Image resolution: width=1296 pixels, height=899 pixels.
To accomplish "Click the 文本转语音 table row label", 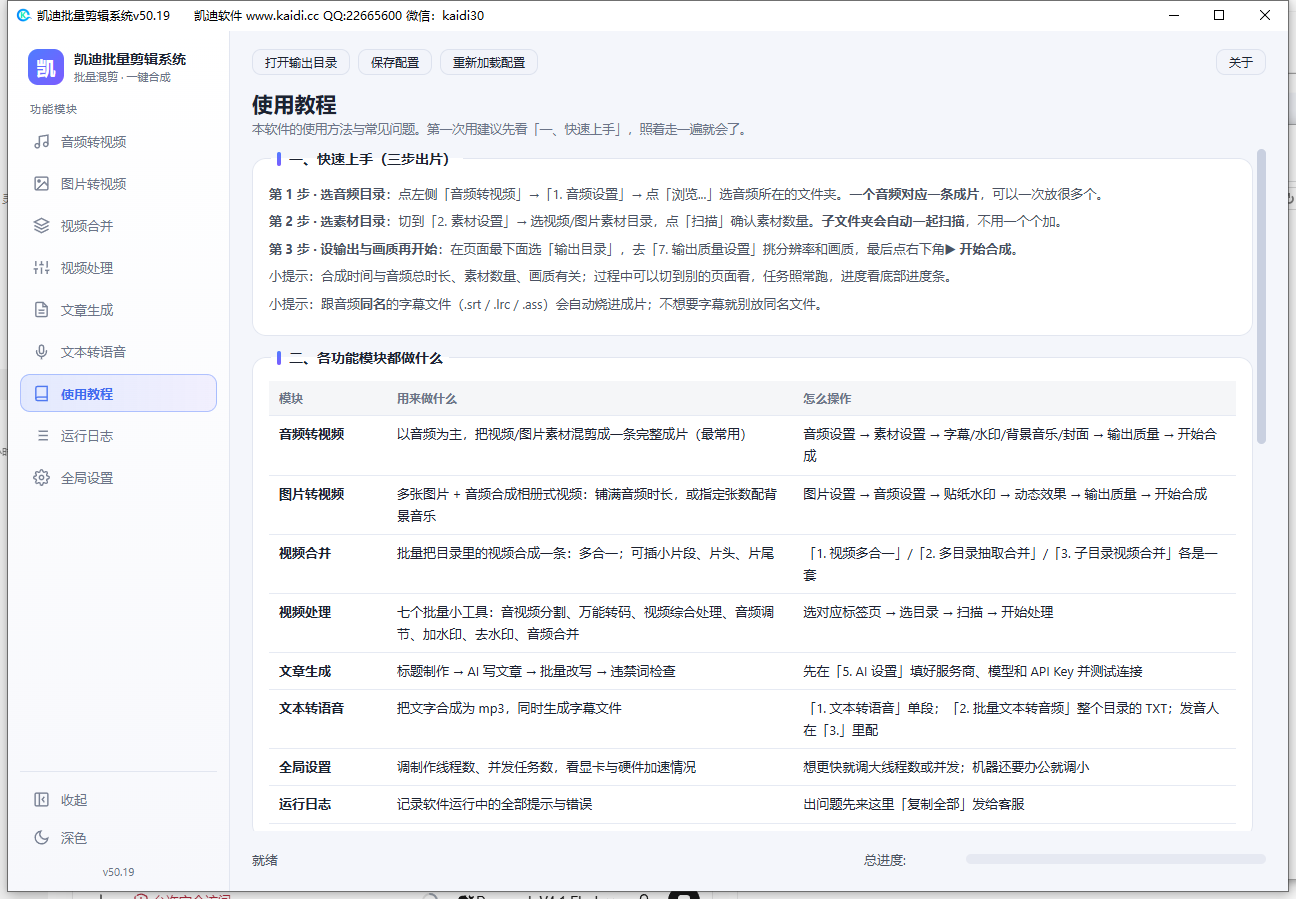I will pos(311,708).
